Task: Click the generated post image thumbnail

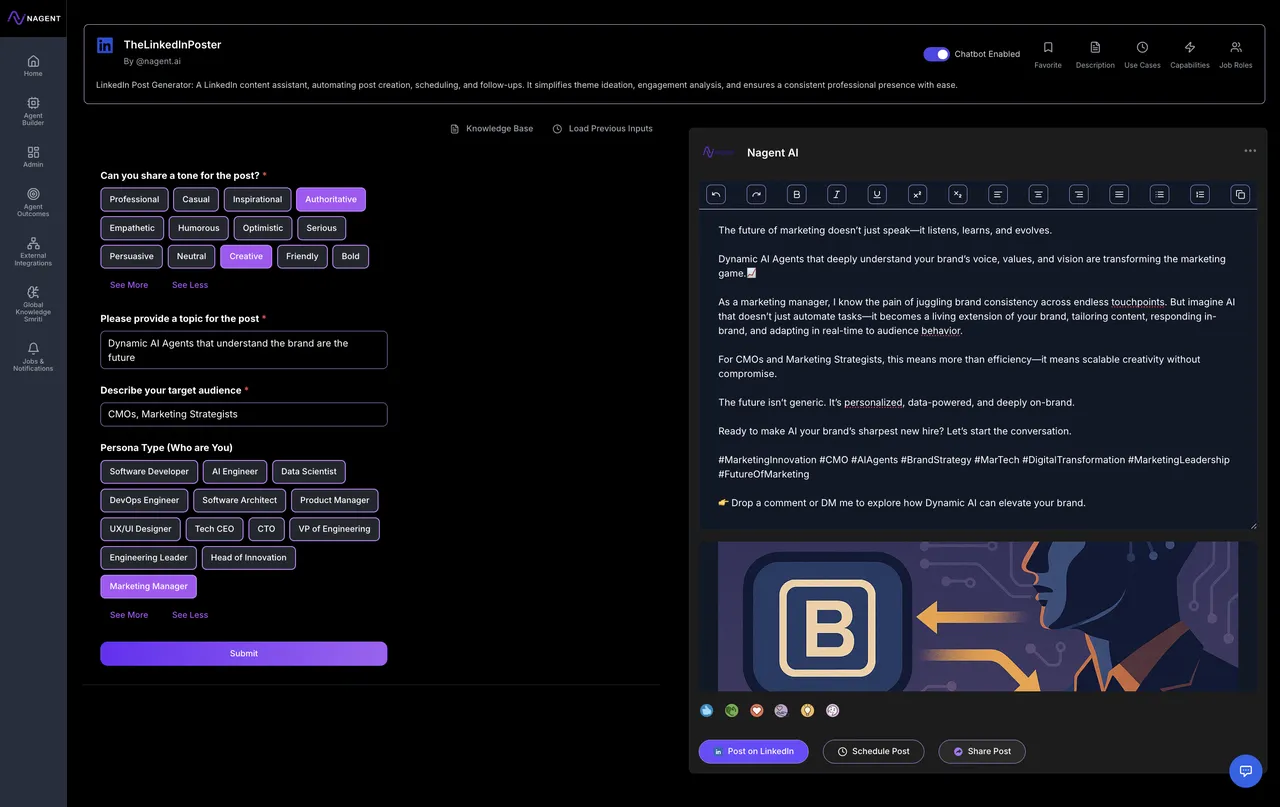Action: pos(978,617)
